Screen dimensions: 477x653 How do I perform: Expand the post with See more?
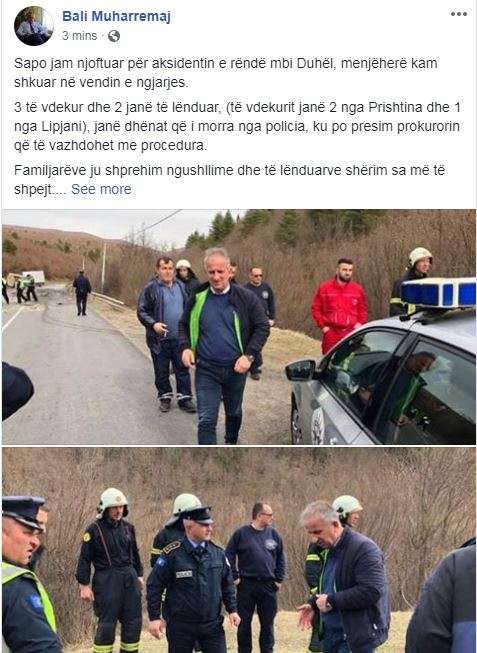point(101,189)
